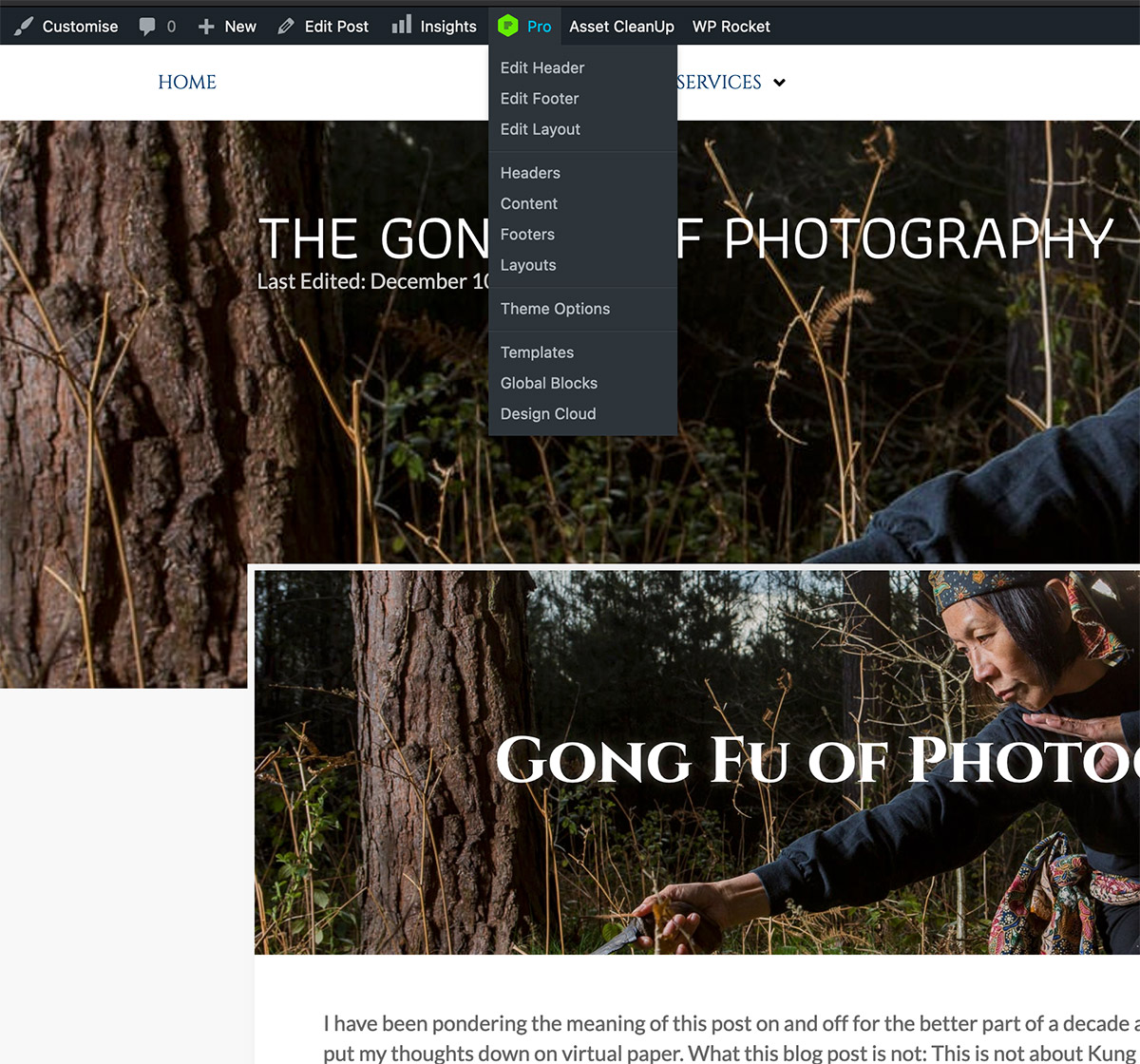Open the comments bubble icon
This screenshot has width=1140, height=1064.
147,27
